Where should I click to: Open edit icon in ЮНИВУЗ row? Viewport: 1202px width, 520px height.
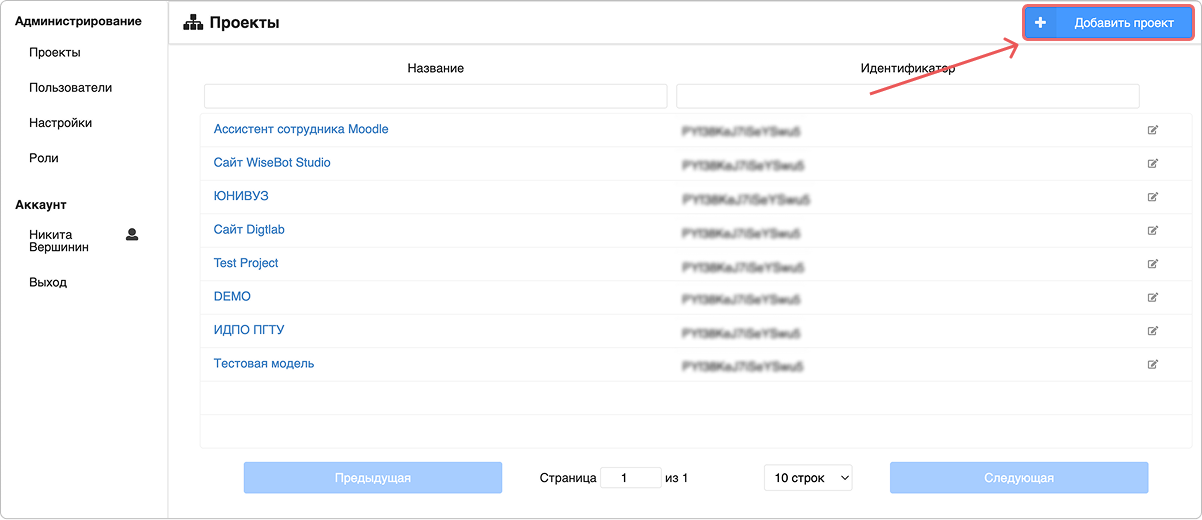point(1152,197)
